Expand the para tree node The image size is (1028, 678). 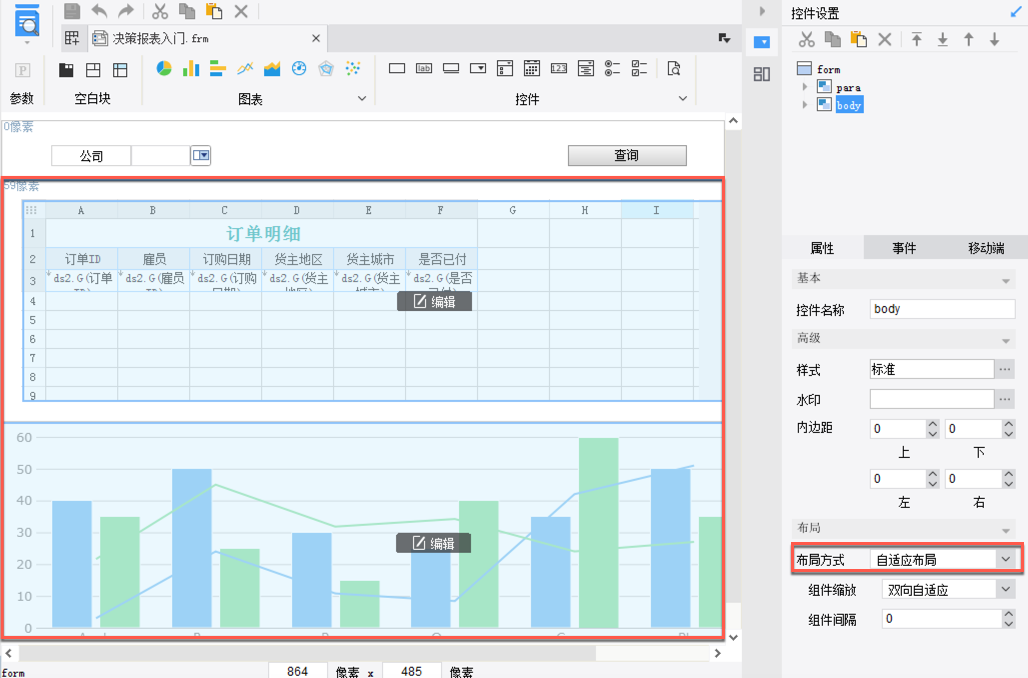[804, 87]
